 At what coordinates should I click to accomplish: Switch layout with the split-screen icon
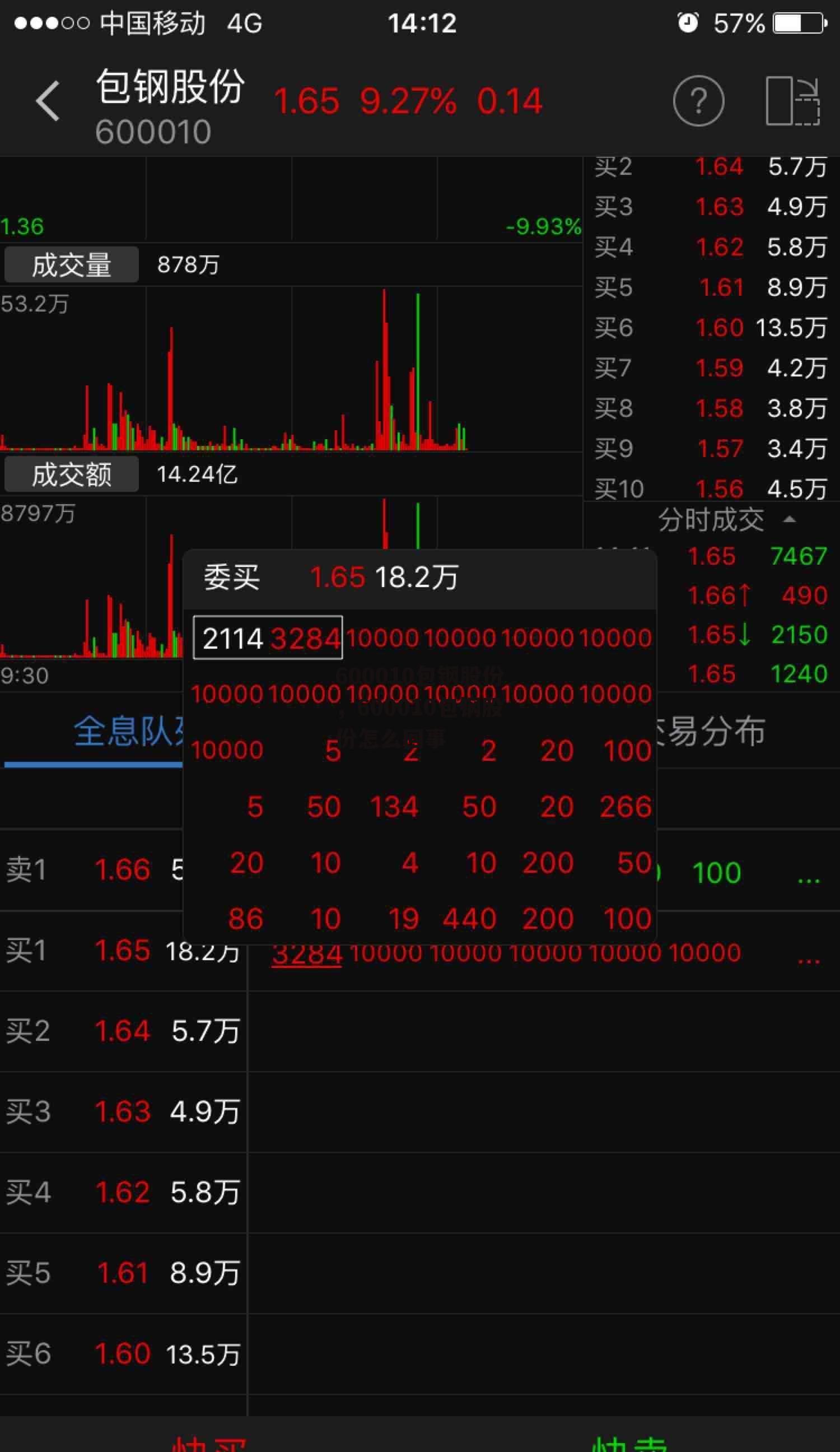coord(793,101)
